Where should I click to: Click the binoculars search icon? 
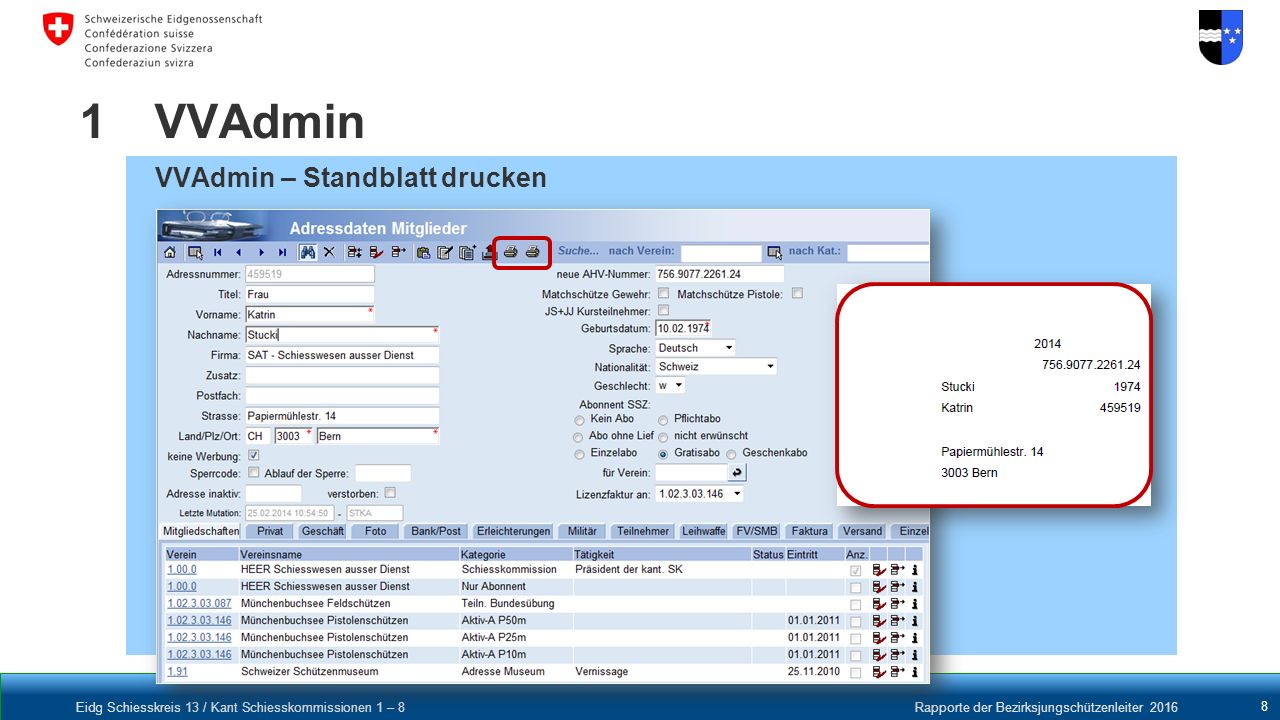point(308,252)
